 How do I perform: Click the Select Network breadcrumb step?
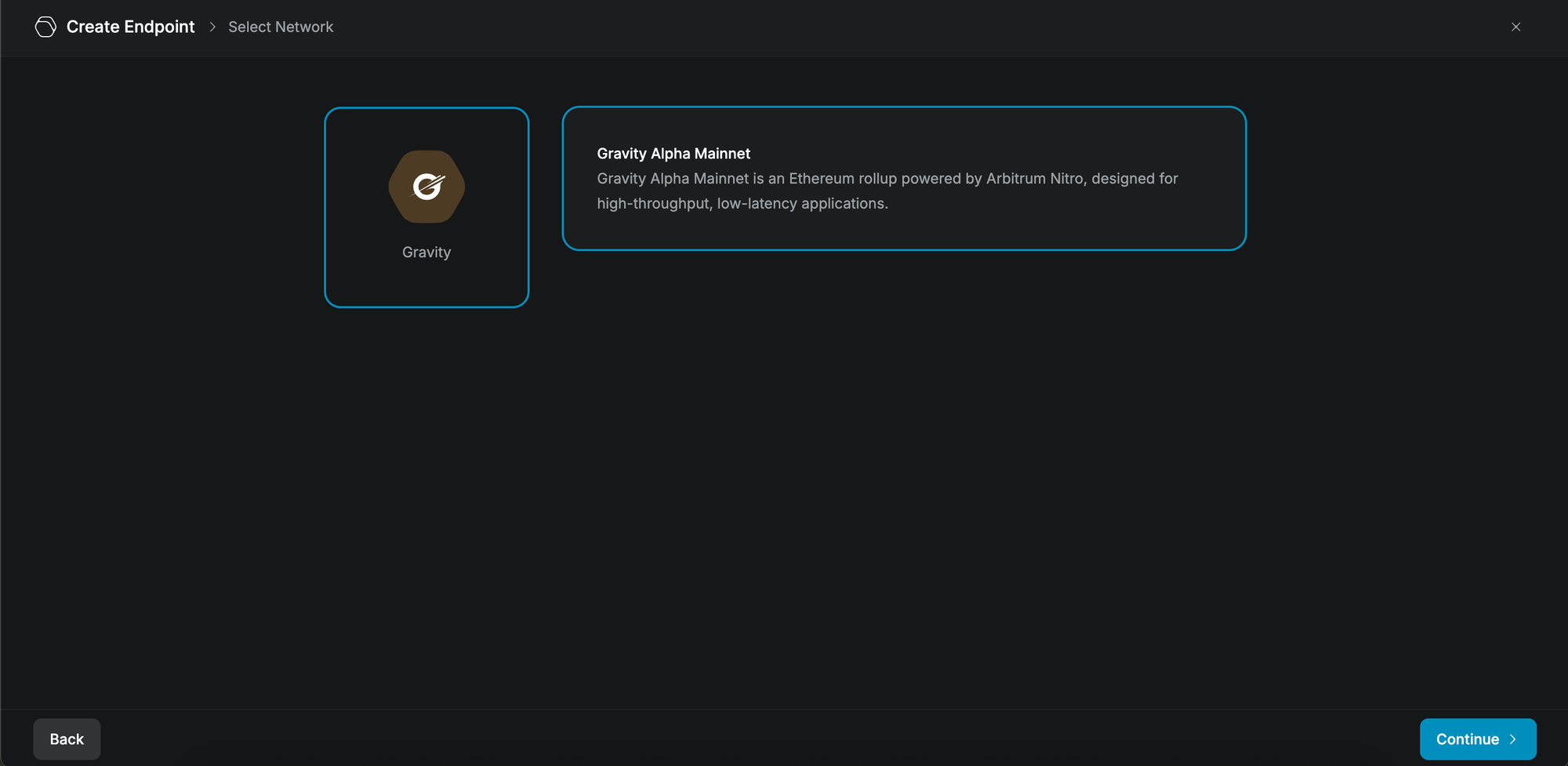tap(281, 27)
